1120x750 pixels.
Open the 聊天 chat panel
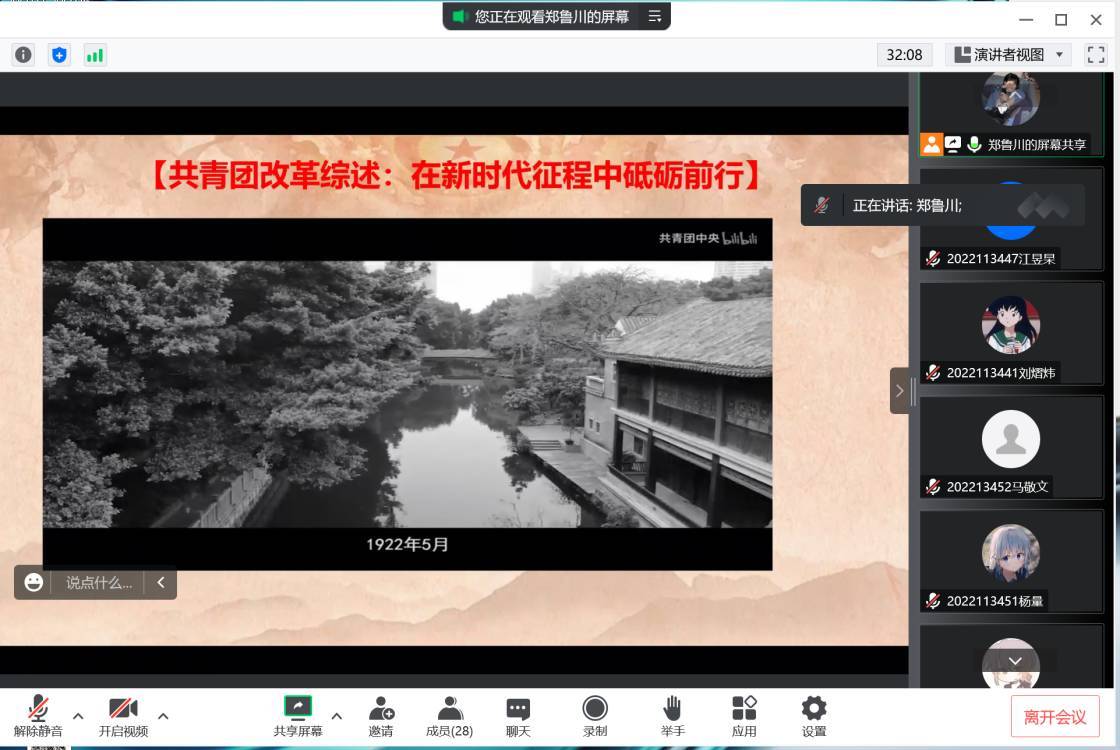click(518, 716)
